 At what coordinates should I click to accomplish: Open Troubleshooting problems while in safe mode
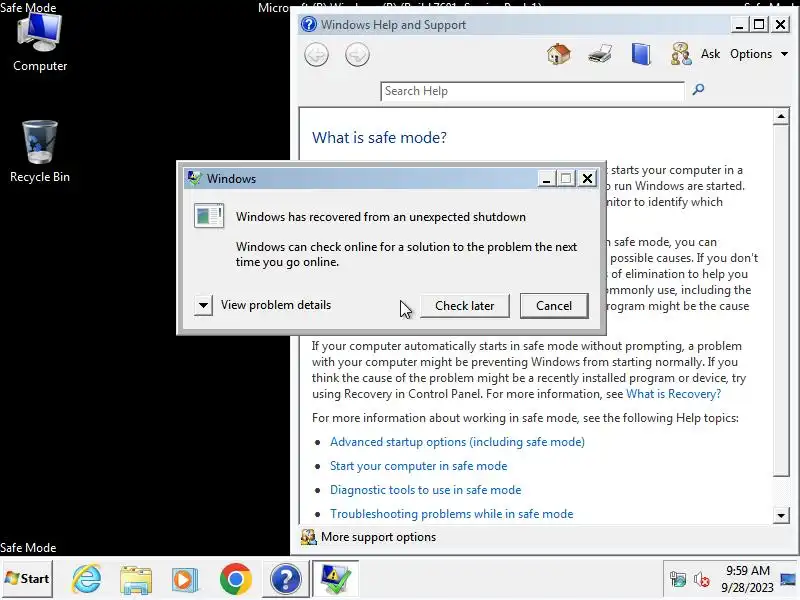pyautogui.click(x=452, y=514)
